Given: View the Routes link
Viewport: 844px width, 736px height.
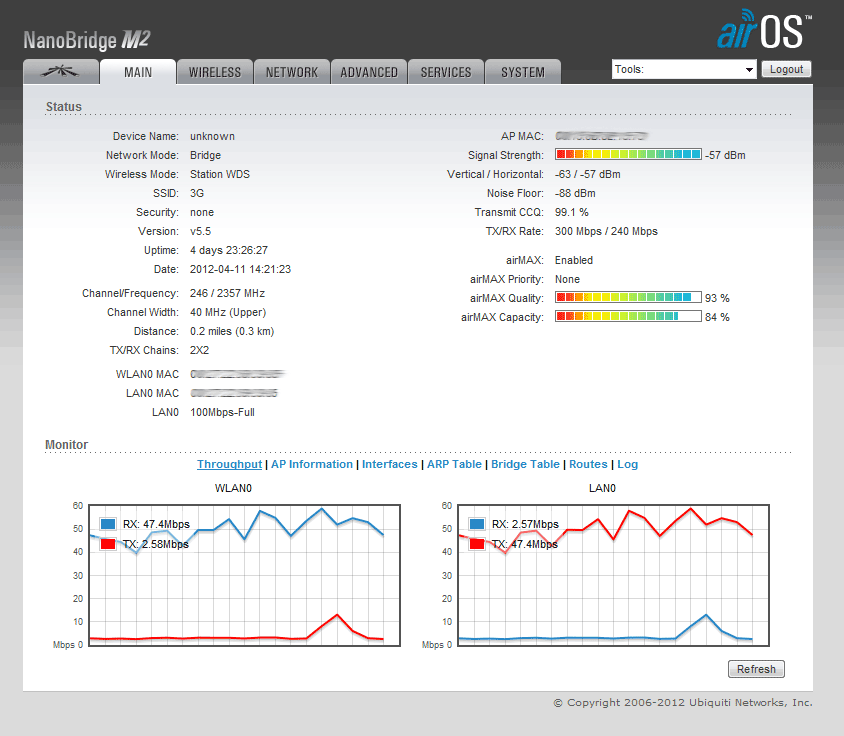Looking at the screenshot, I should (x=588, y=464).
